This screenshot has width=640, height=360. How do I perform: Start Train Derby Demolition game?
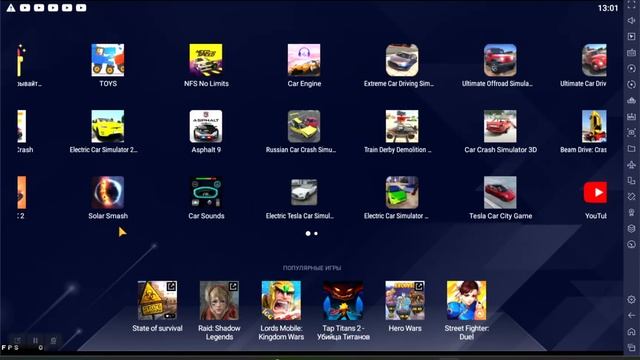[x=402, y=126]
